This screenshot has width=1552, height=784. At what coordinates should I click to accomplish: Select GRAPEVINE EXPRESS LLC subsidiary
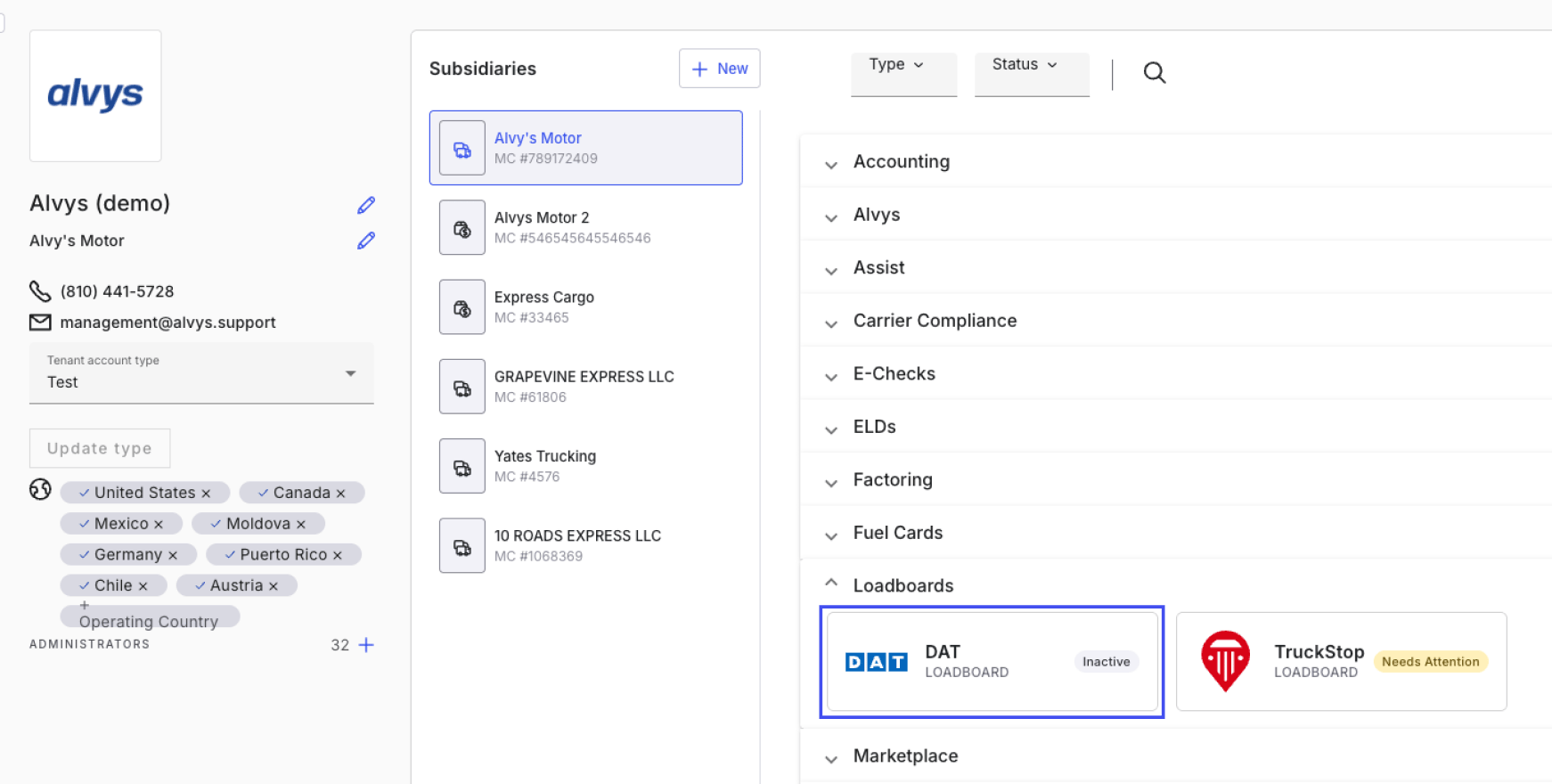586,387
